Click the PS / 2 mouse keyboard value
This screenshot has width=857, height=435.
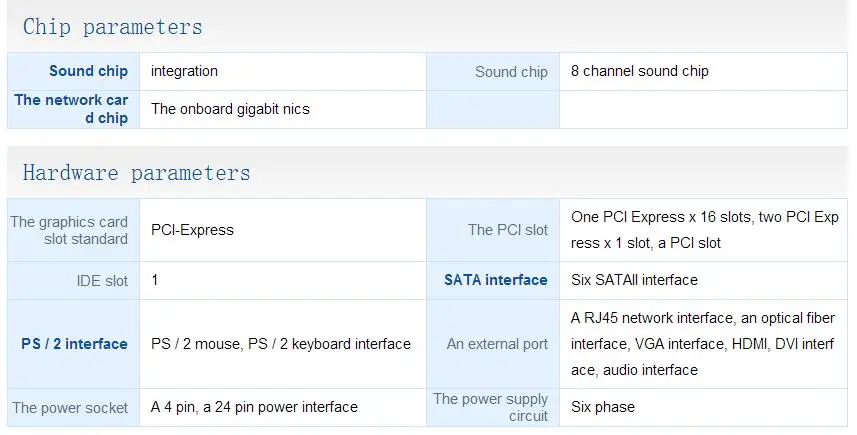coord(281,344)
